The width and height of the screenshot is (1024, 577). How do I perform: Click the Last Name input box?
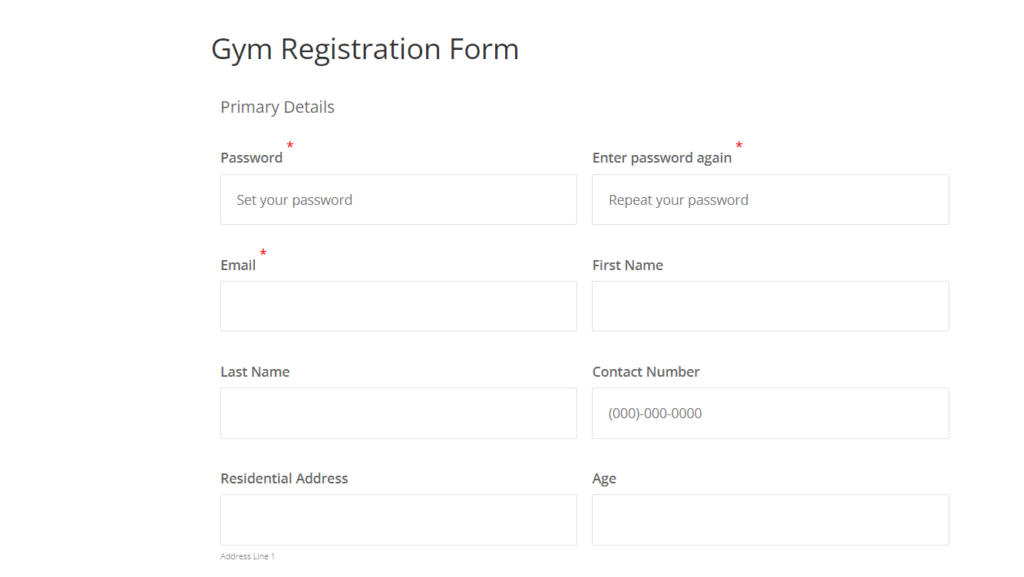pyautogui.click(x=398, y=413)
